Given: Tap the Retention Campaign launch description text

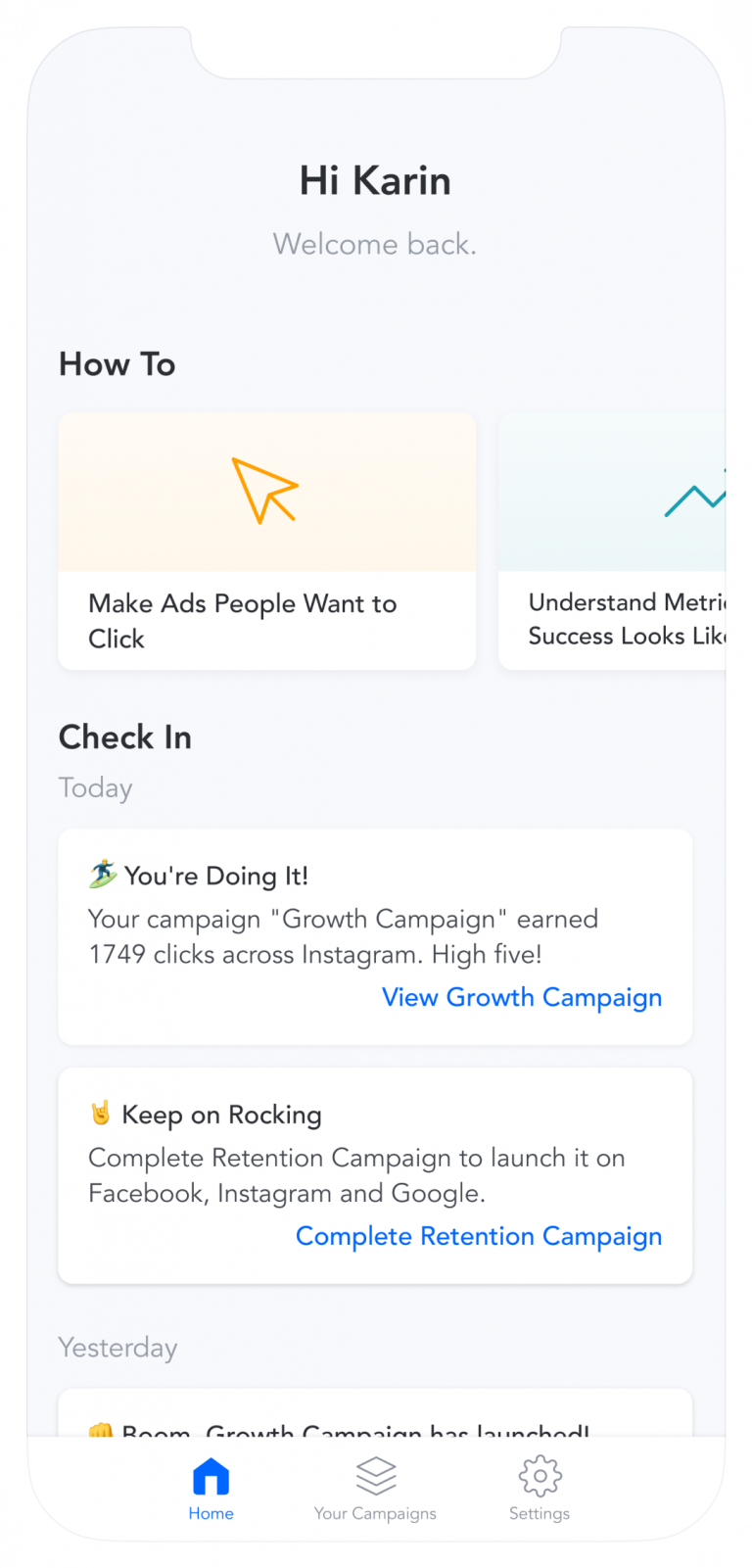Looking at the screenshot, I should pos(356,1175).
